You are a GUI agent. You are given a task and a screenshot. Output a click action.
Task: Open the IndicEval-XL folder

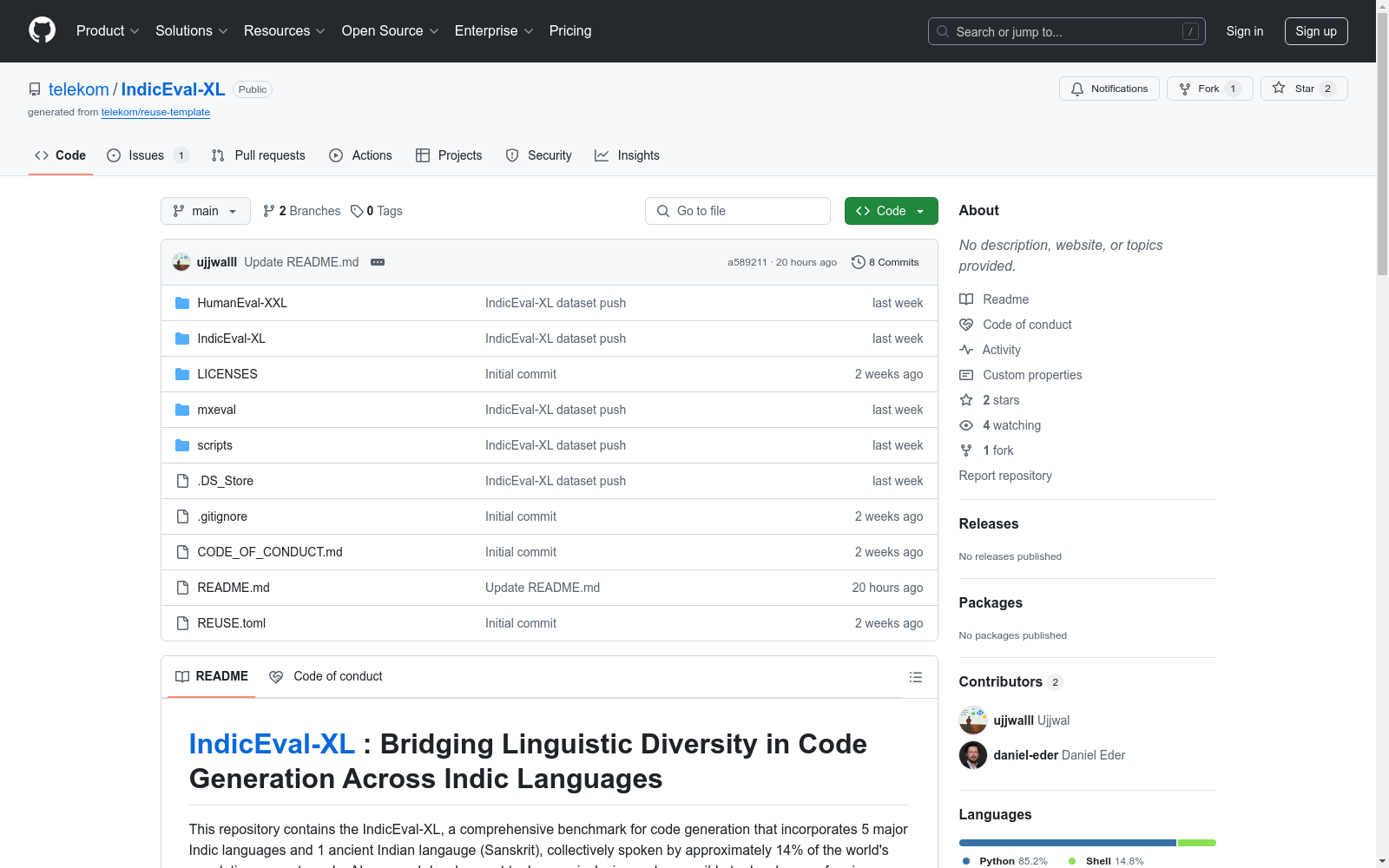coord(231,339)
